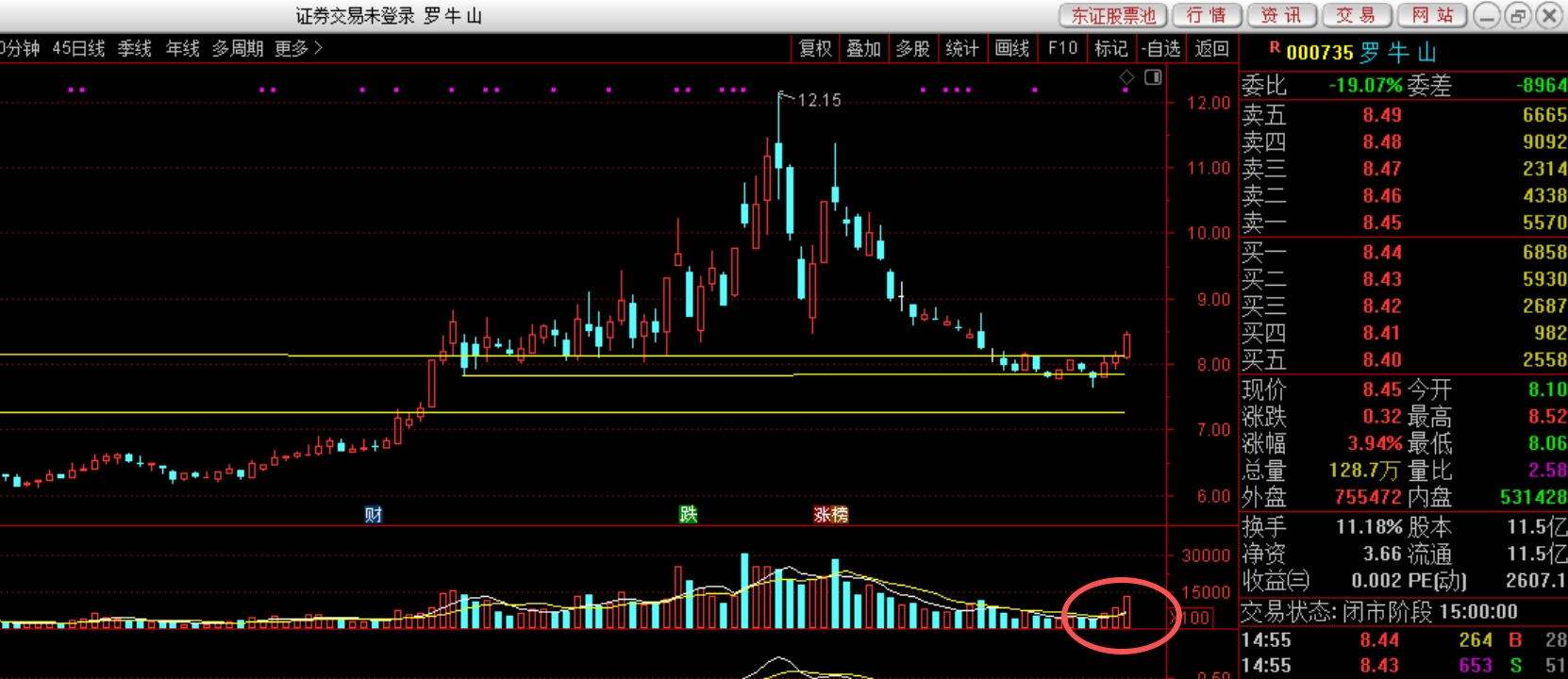Open the 网站 website link
Viewport: 1568px width, 679px height.
(1431, 15)
